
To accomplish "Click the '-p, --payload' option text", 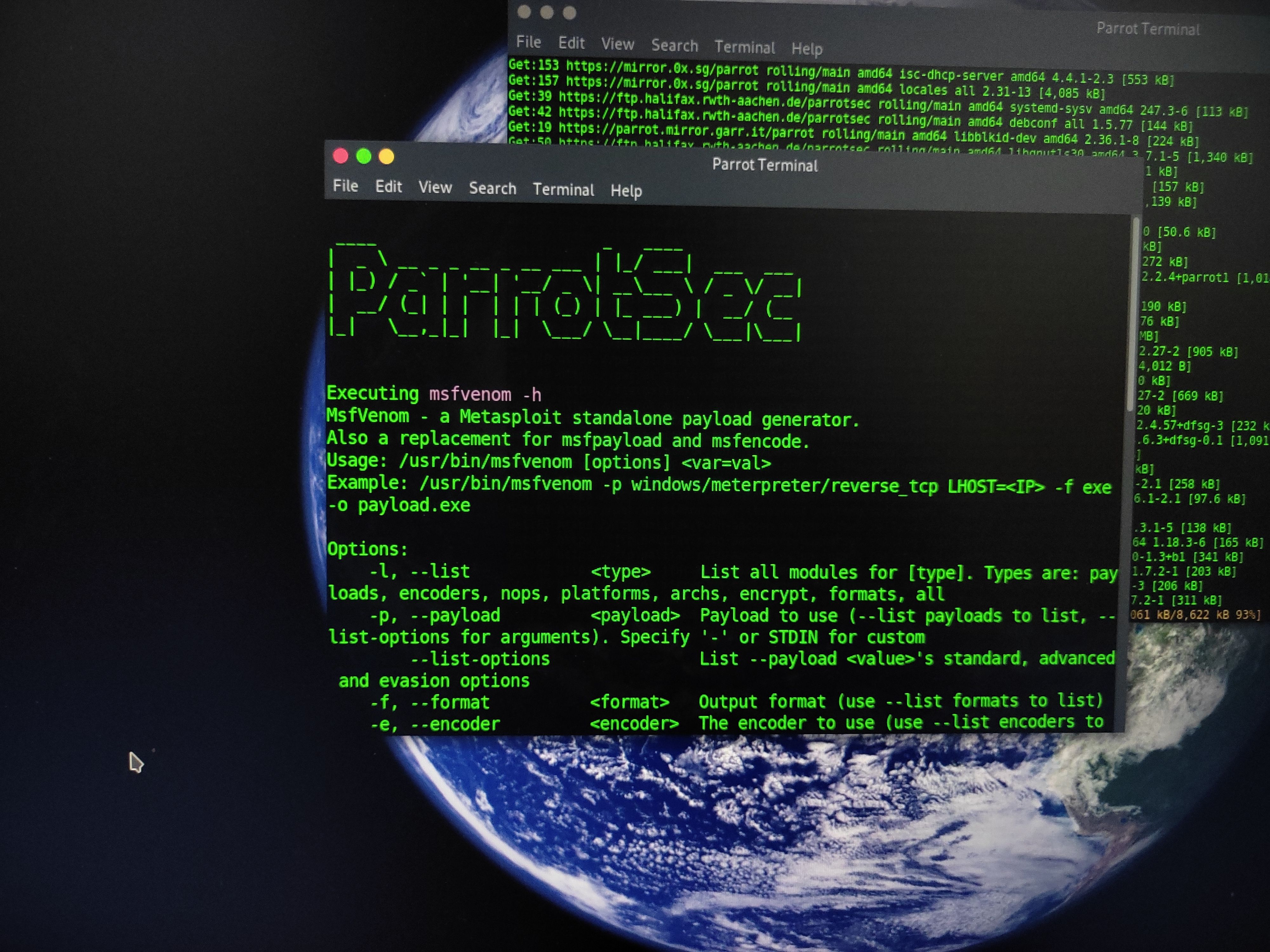I will [435, 615].
